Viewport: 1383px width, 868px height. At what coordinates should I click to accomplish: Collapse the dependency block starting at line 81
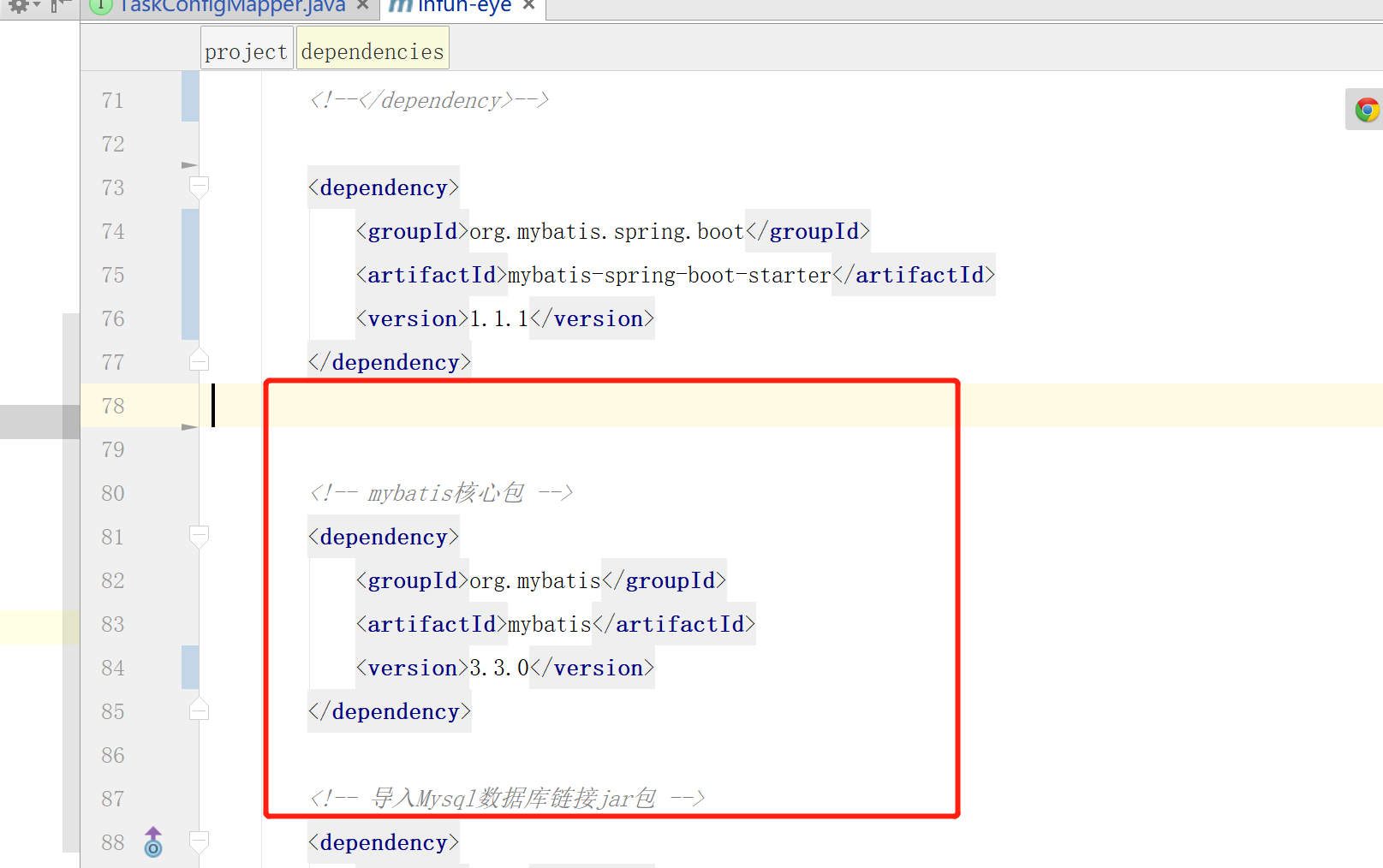coord(199,536)
